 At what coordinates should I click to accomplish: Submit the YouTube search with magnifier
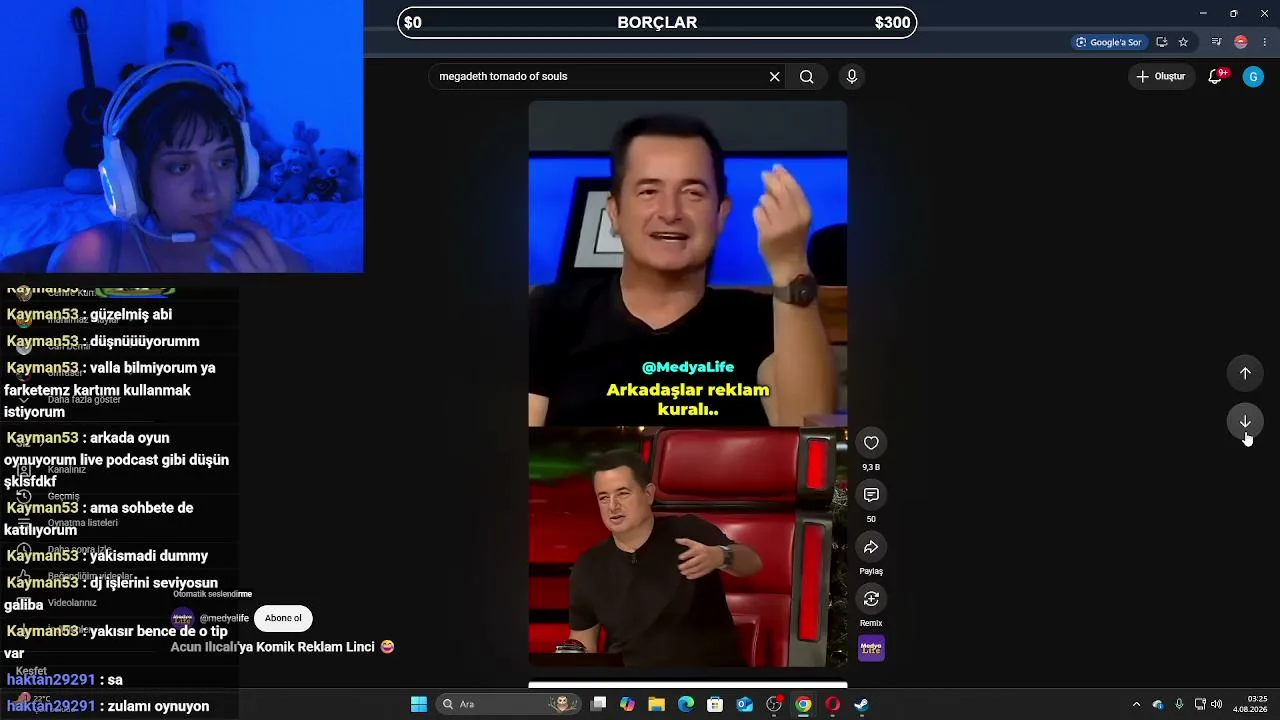click(807, 77)
